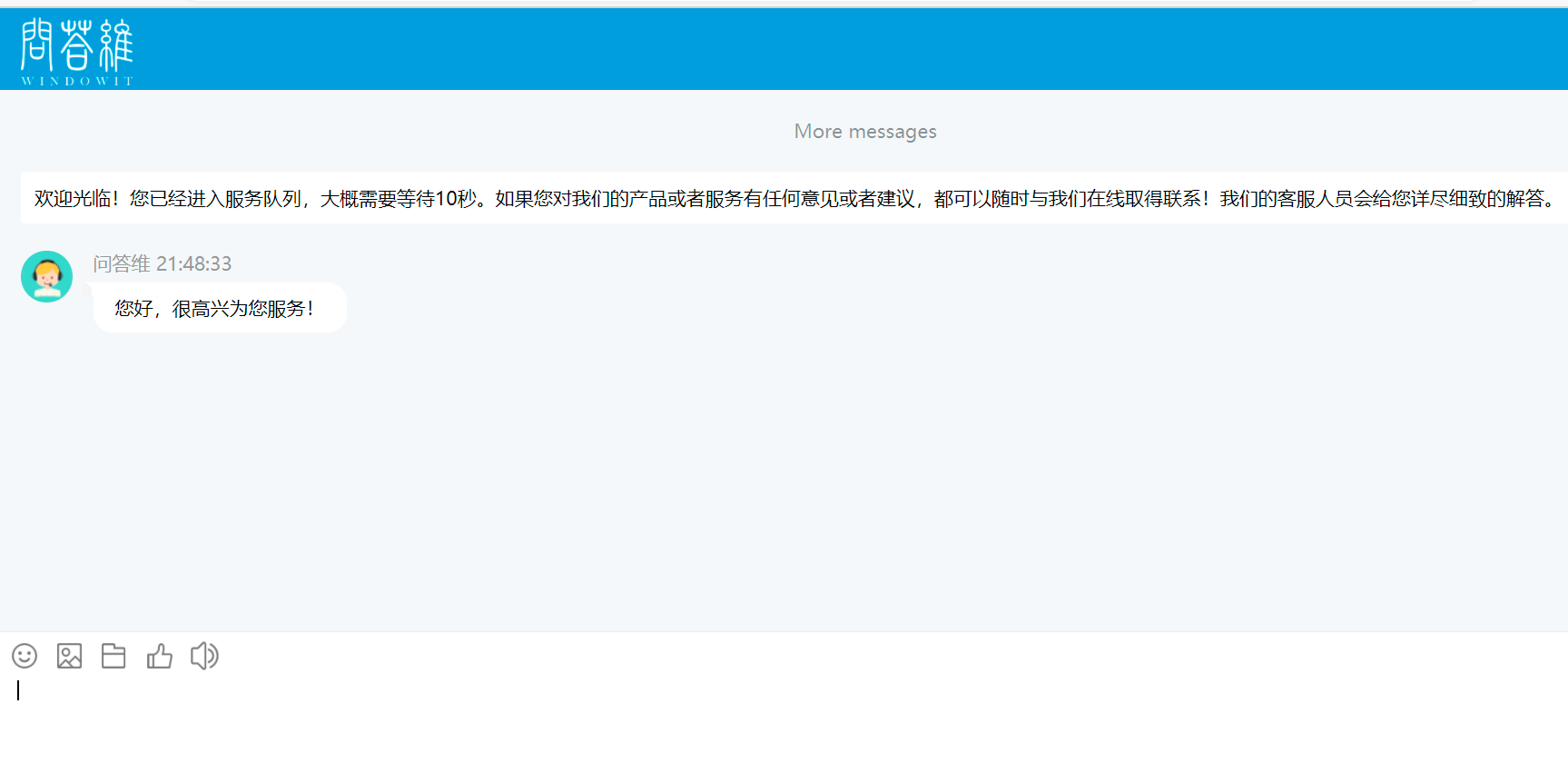Click the send image icon
This screenshot has width=1568, height=773.
click(x=69, y=656)
